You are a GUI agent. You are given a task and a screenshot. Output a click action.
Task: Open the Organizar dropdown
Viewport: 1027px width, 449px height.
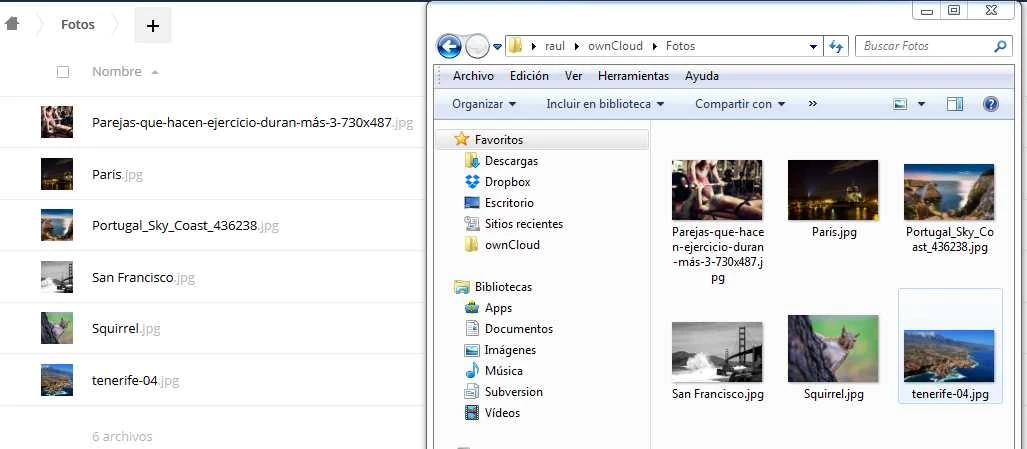click(x=484, y=104)
